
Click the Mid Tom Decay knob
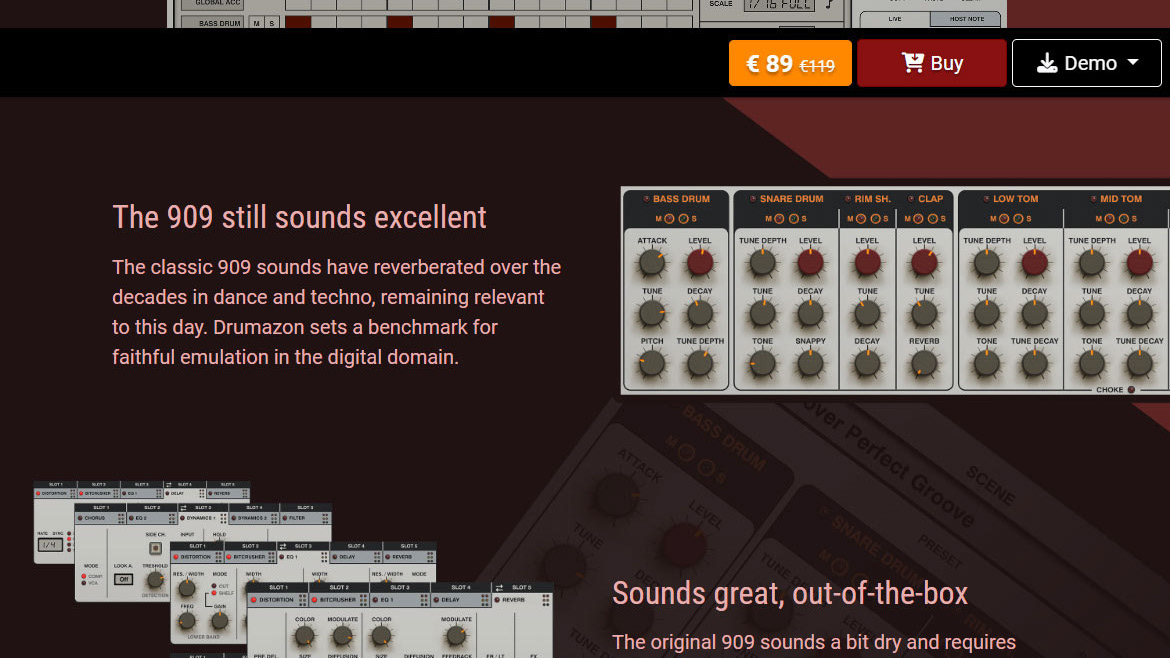[1139, 314]
